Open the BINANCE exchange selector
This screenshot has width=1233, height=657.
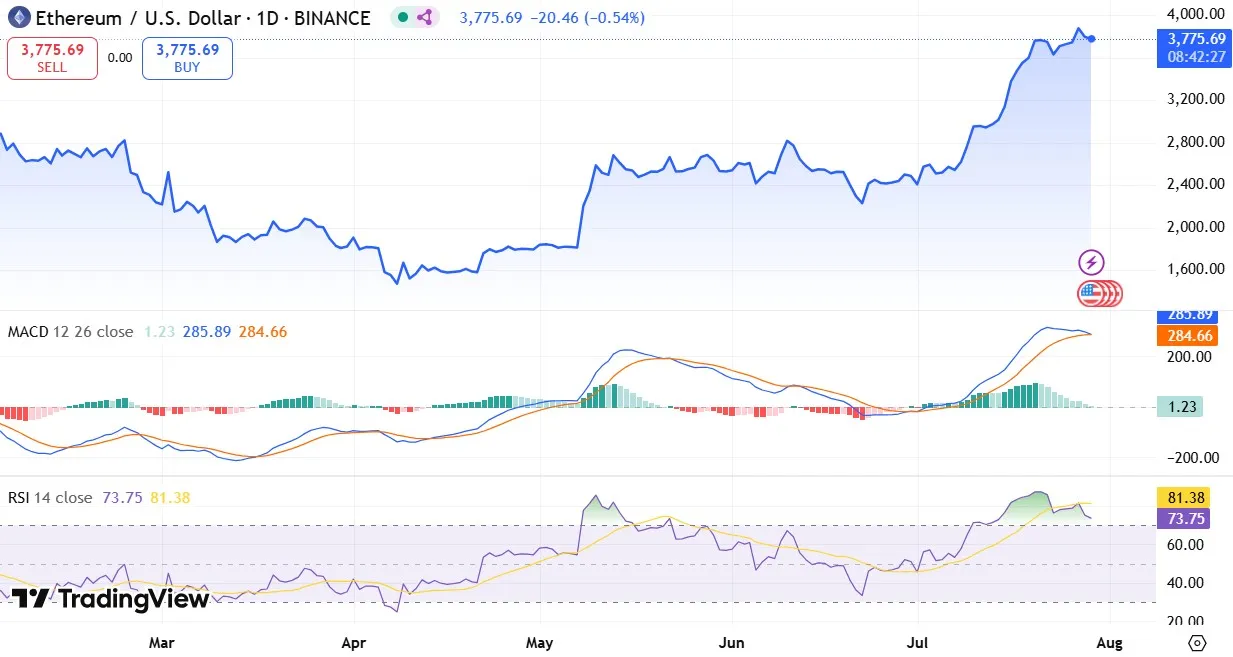[x=335, y=17]
